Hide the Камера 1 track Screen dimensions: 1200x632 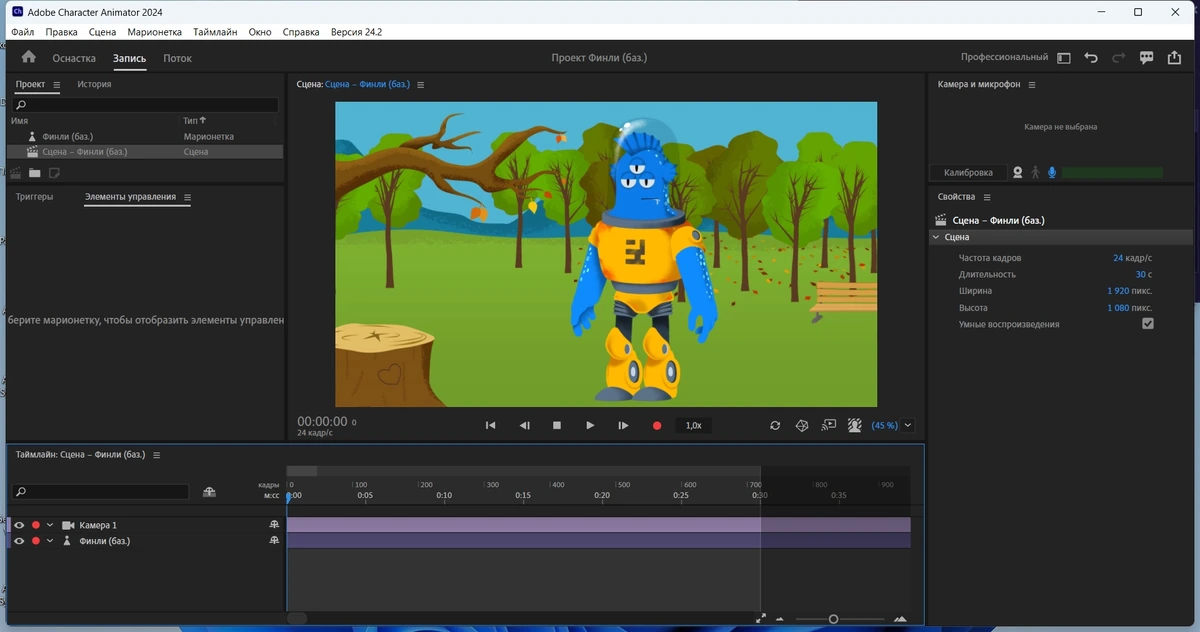[19, 525]
